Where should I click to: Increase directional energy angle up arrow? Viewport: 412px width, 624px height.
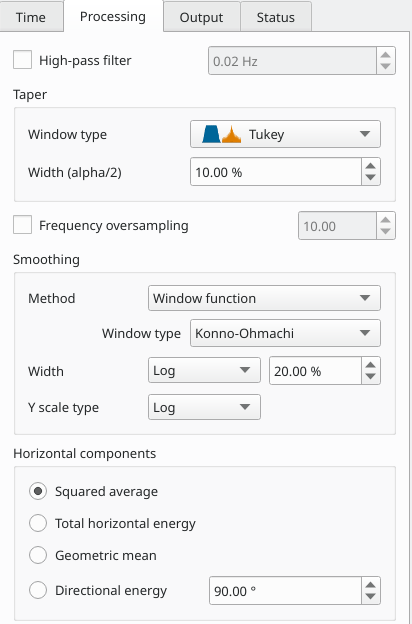pyautogui.click(x=371, y=585)
